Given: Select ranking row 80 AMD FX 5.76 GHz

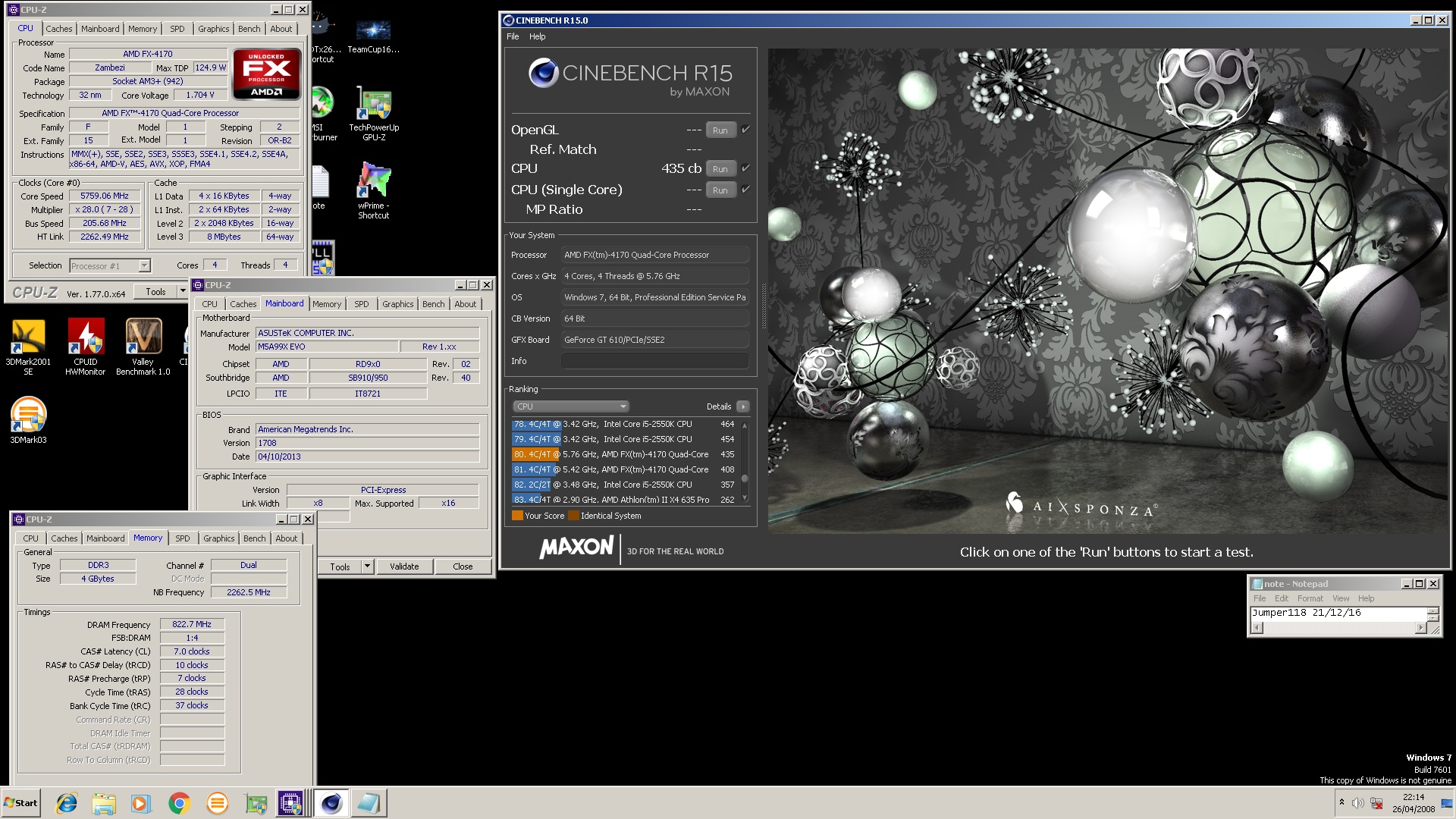Looking at the screenshot, I should click(623, 454).
